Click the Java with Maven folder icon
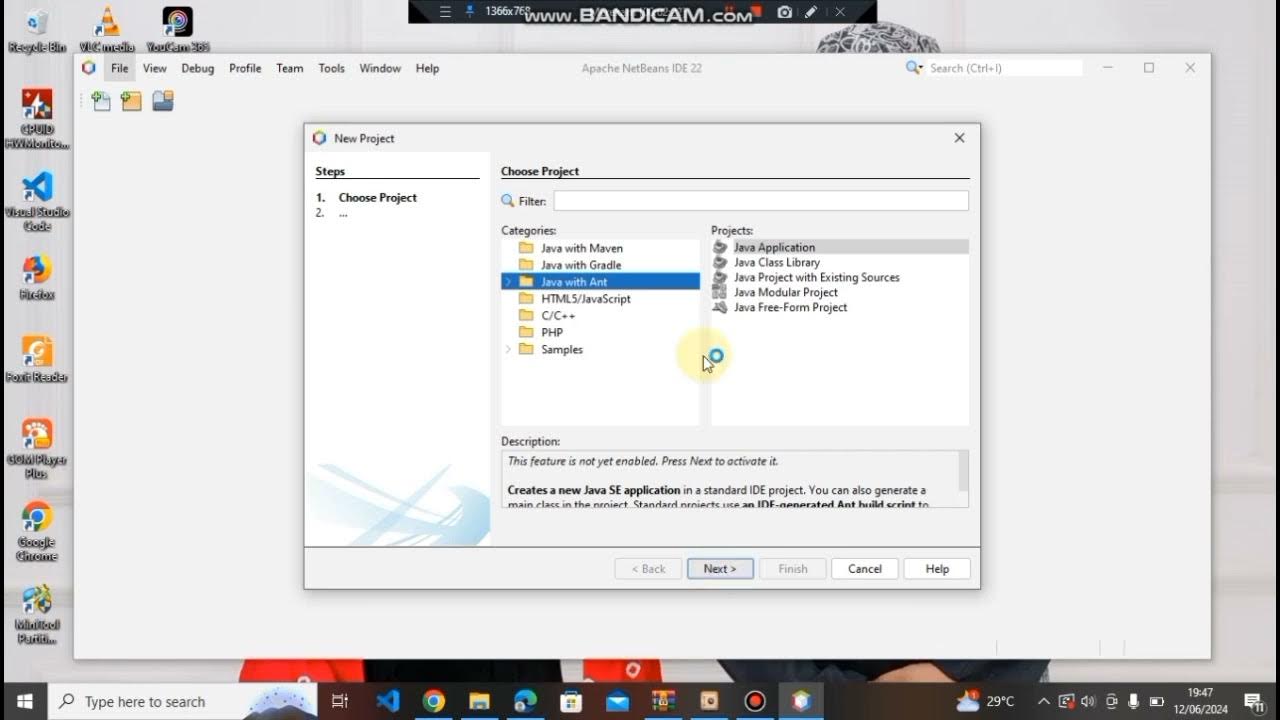Viewport: 1280px width, 720px height. point(526,248)
